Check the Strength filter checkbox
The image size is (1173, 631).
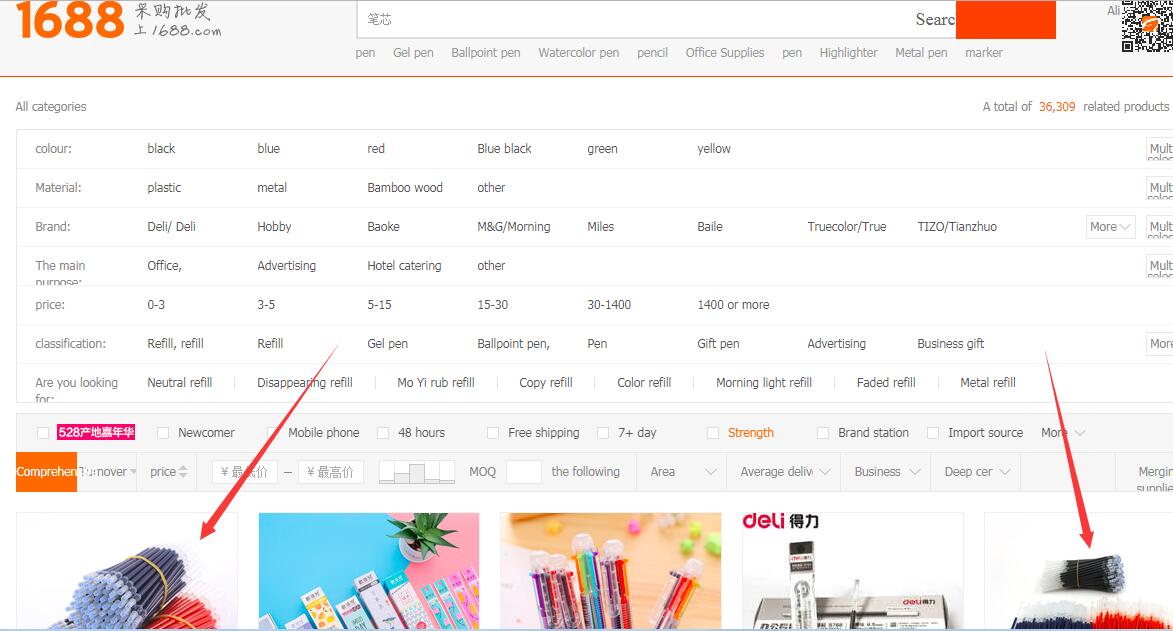click(x=713, y=433)
